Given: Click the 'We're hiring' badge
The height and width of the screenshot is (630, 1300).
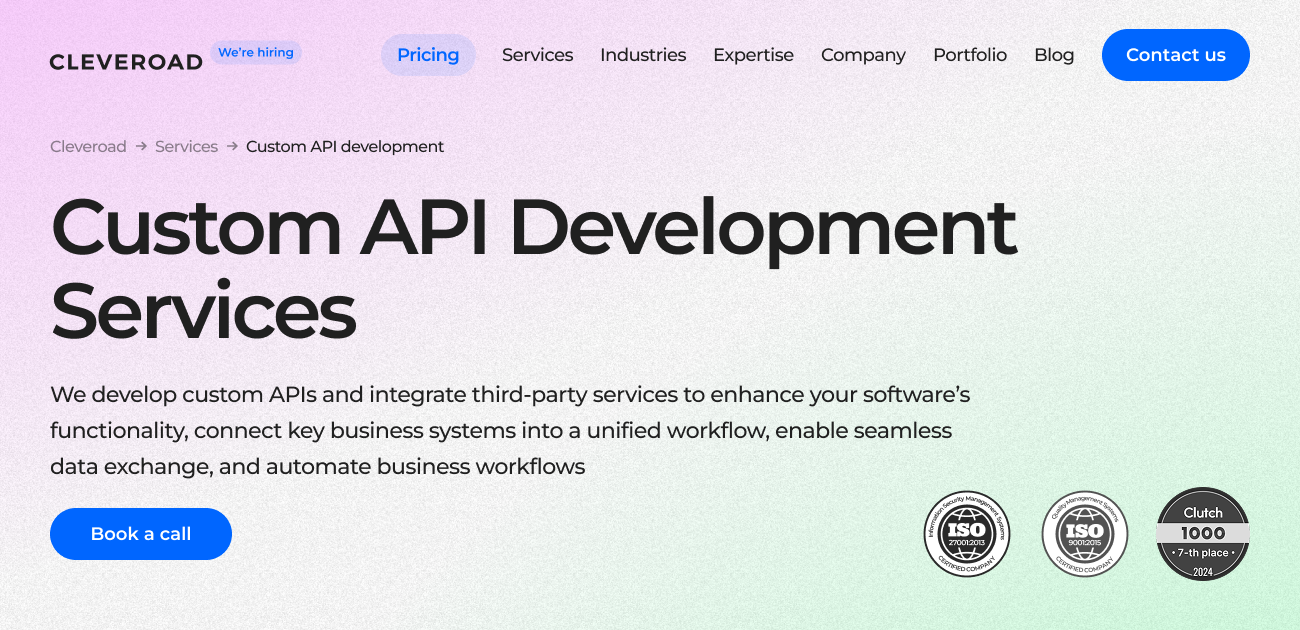Looking at the screenshot, I should pos(256,52).
